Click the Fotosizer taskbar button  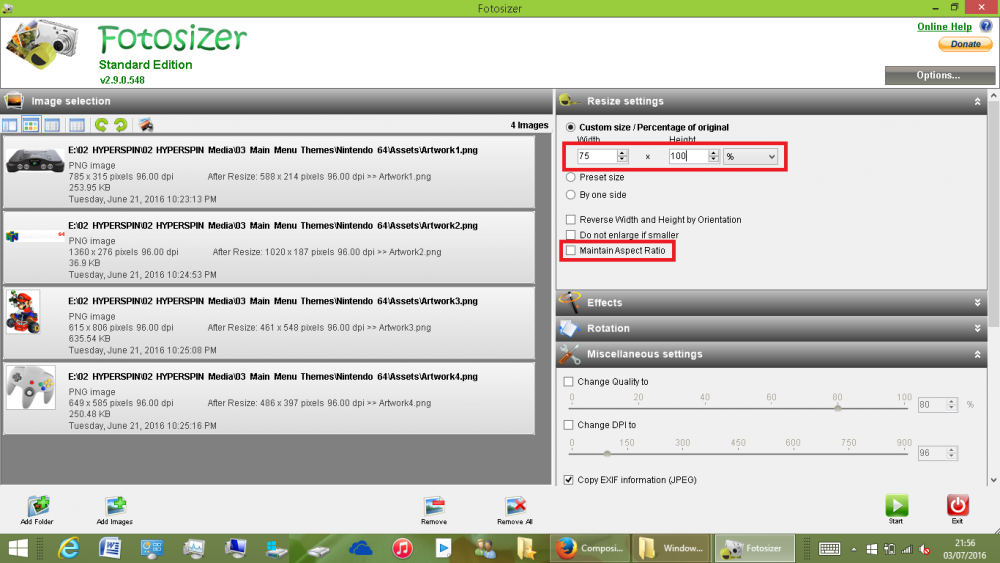click(755, 548)
